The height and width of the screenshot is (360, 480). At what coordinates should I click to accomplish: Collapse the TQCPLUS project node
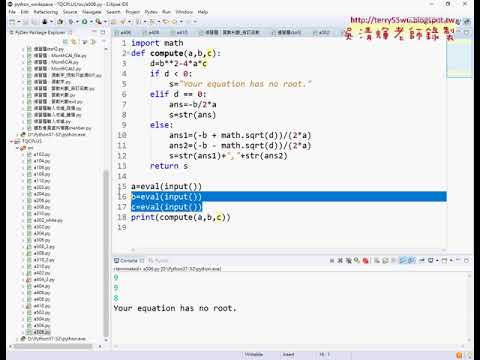click(11, 141)
